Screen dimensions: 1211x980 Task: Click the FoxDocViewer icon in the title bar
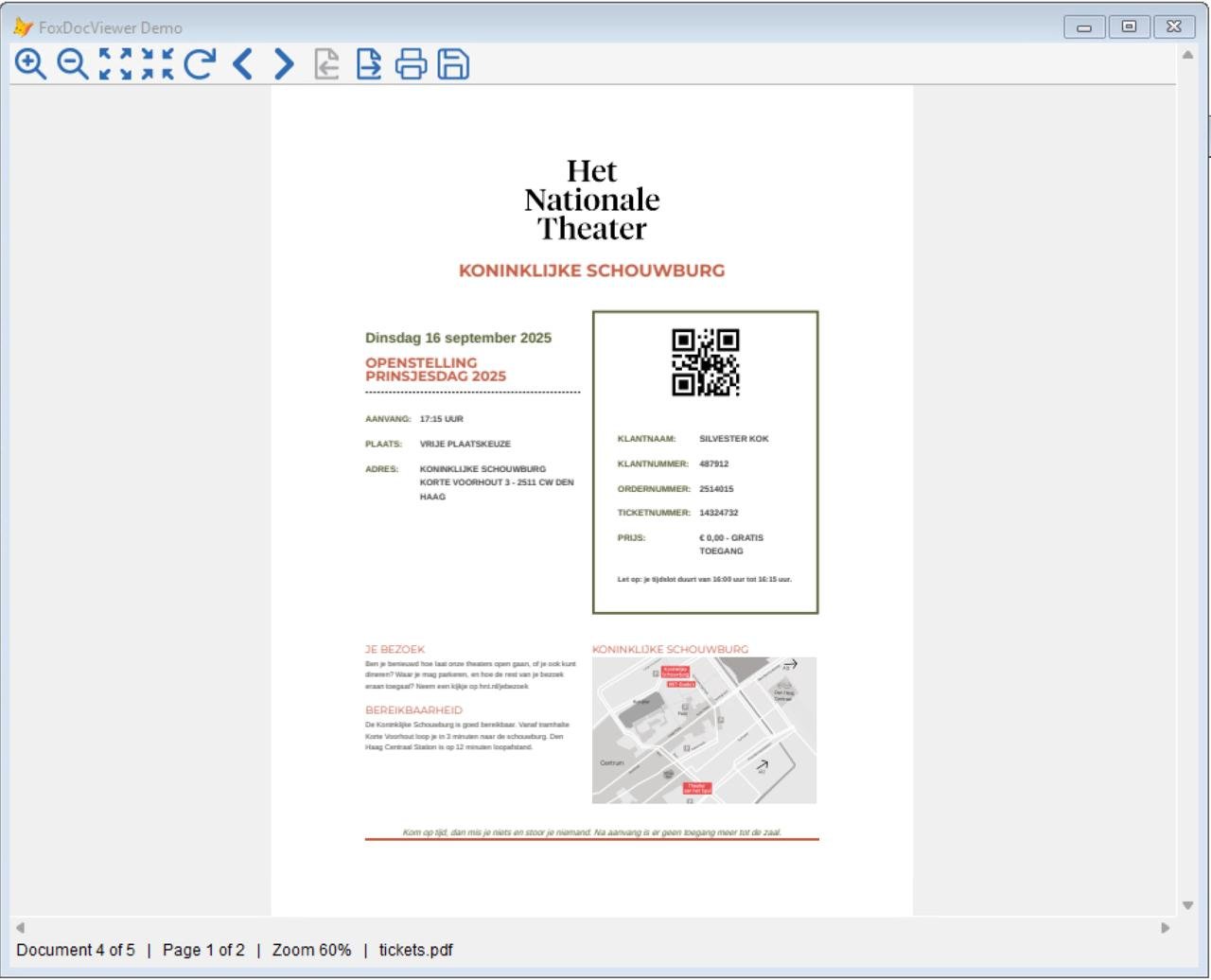pyautogui.click(x=21, y=27)
